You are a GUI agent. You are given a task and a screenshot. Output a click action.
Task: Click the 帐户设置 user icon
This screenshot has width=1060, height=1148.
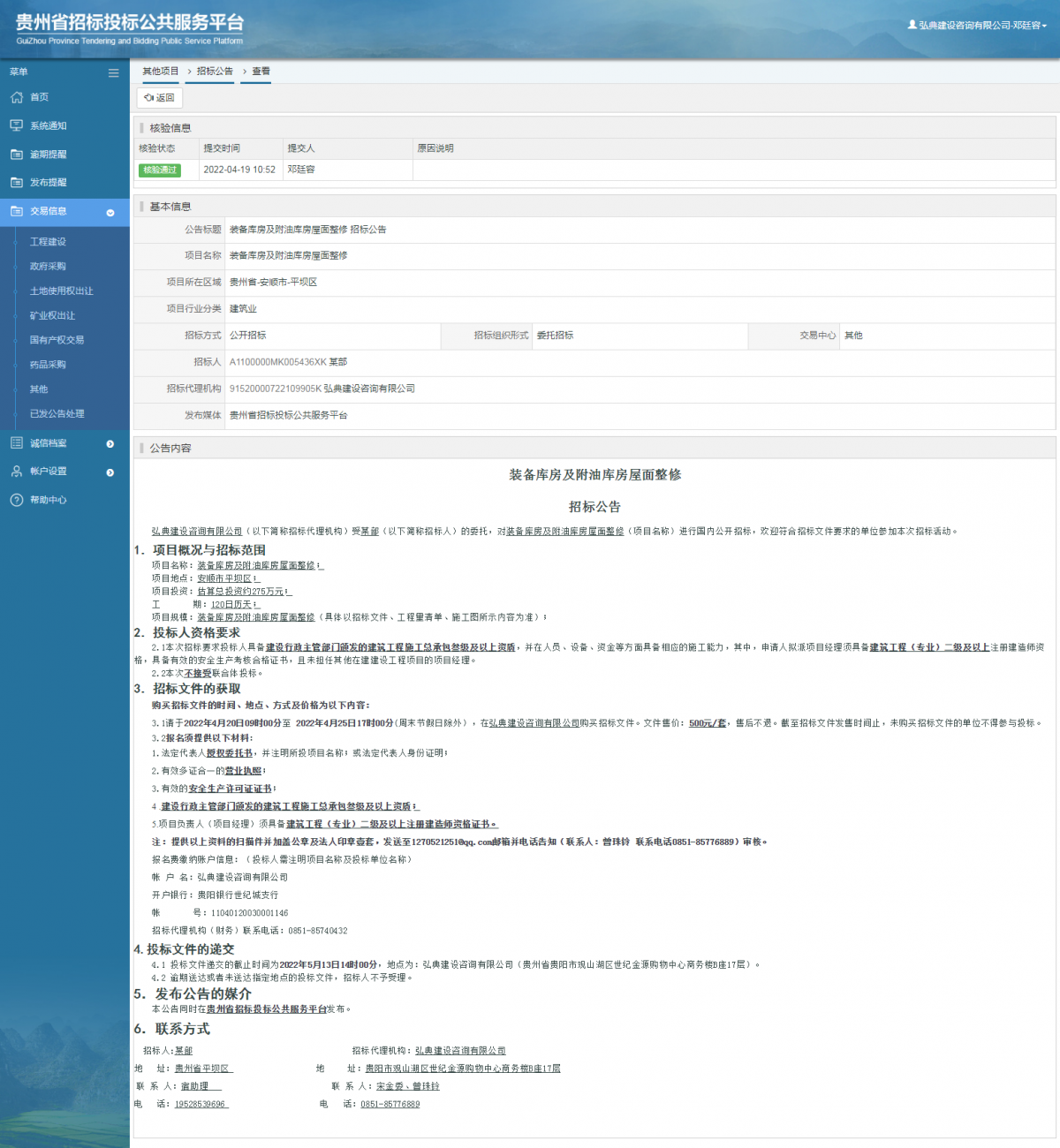pos(16,472)
